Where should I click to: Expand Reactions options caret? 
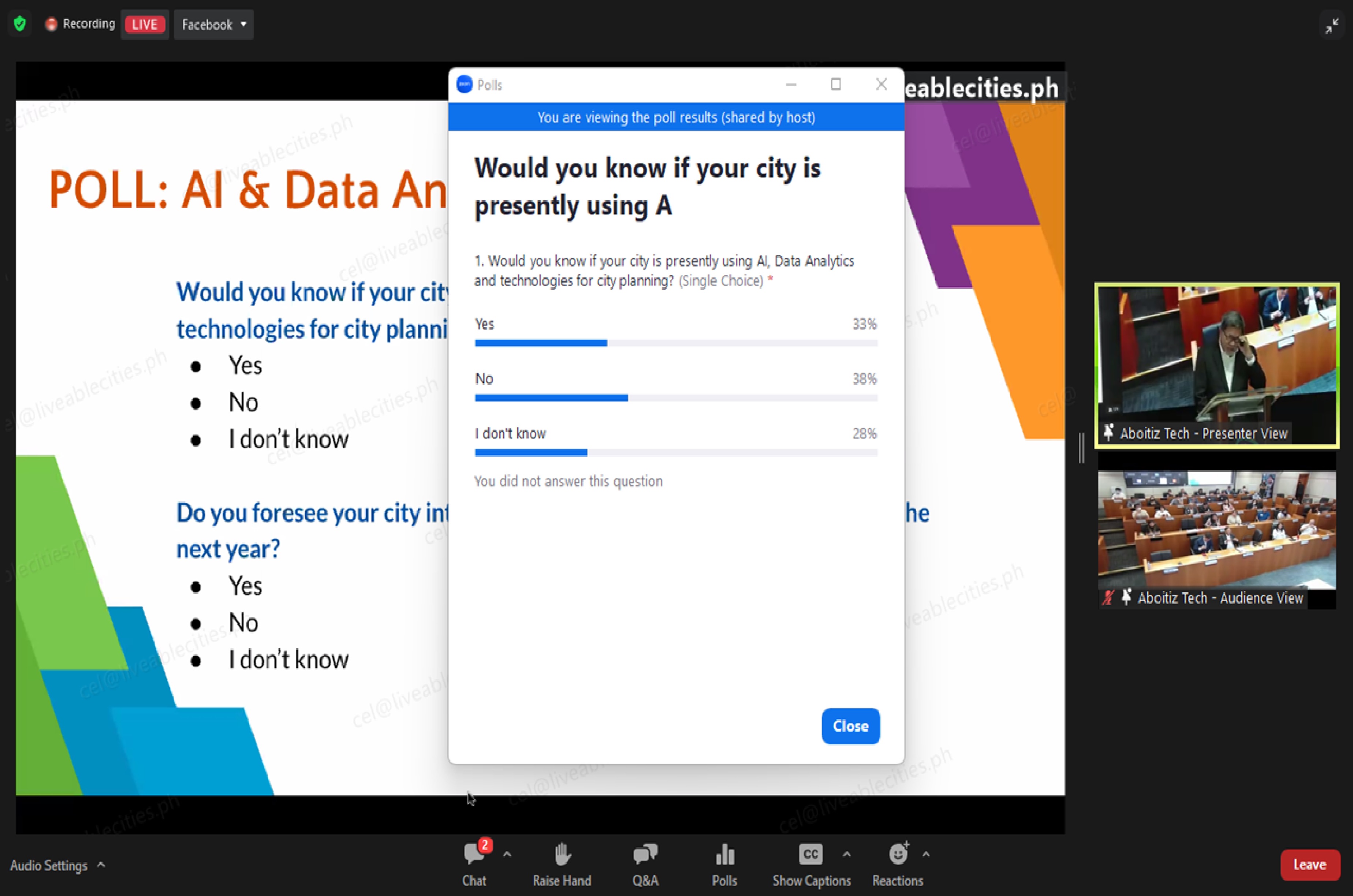(926, 855)
